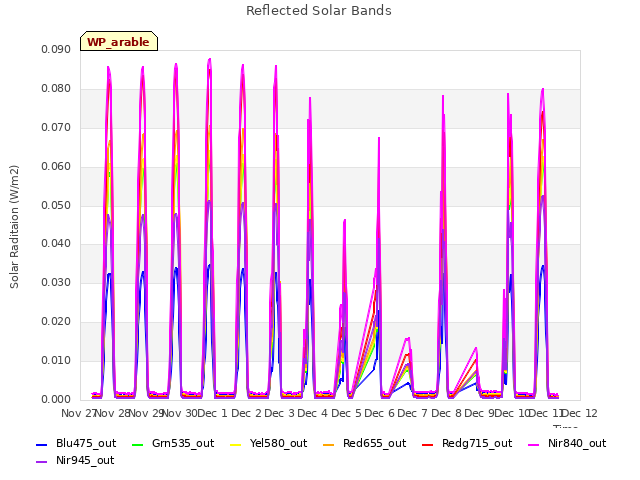This screenshot has width=640, height=480.
Task: Select the Yel580_out legend label
Action: (x=278, y=443)
